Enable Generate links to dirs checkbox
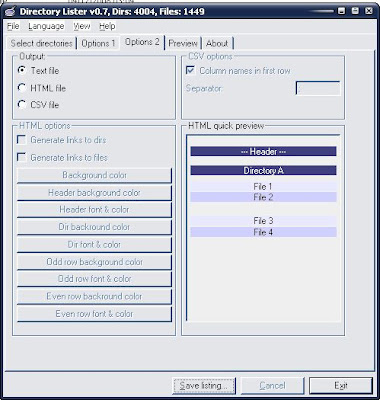 pos(62,140)
